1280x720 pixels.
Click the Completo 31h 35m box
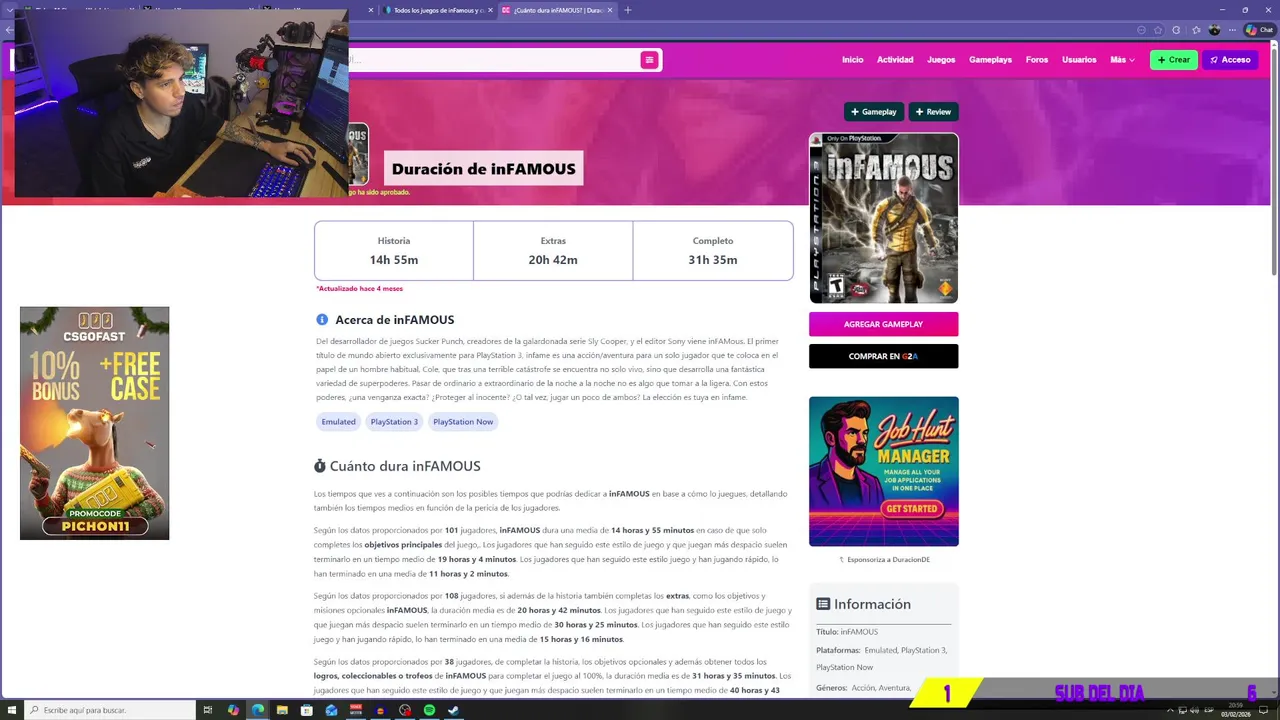713,251
